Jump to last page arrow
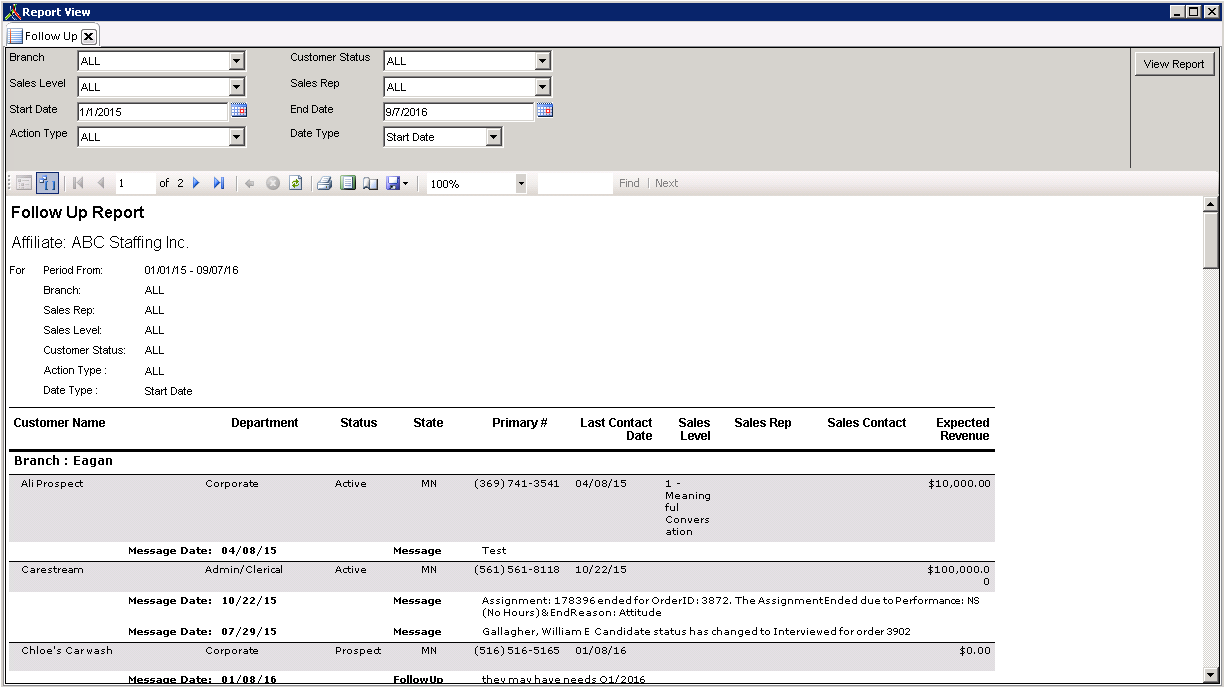Image resolution: width=1224 pixels, height=687 pixels. pyautogui.click(x=219, y=183)
